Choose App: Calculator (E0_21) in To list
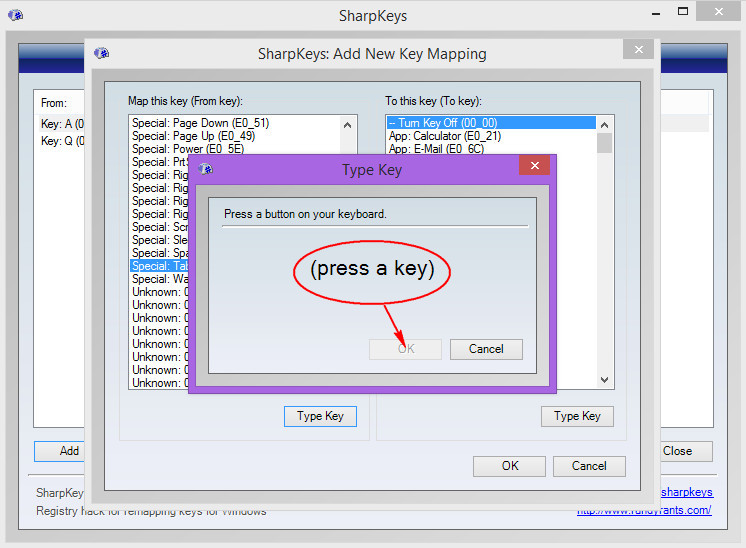The image size is (746, 548). coord(444,136)
